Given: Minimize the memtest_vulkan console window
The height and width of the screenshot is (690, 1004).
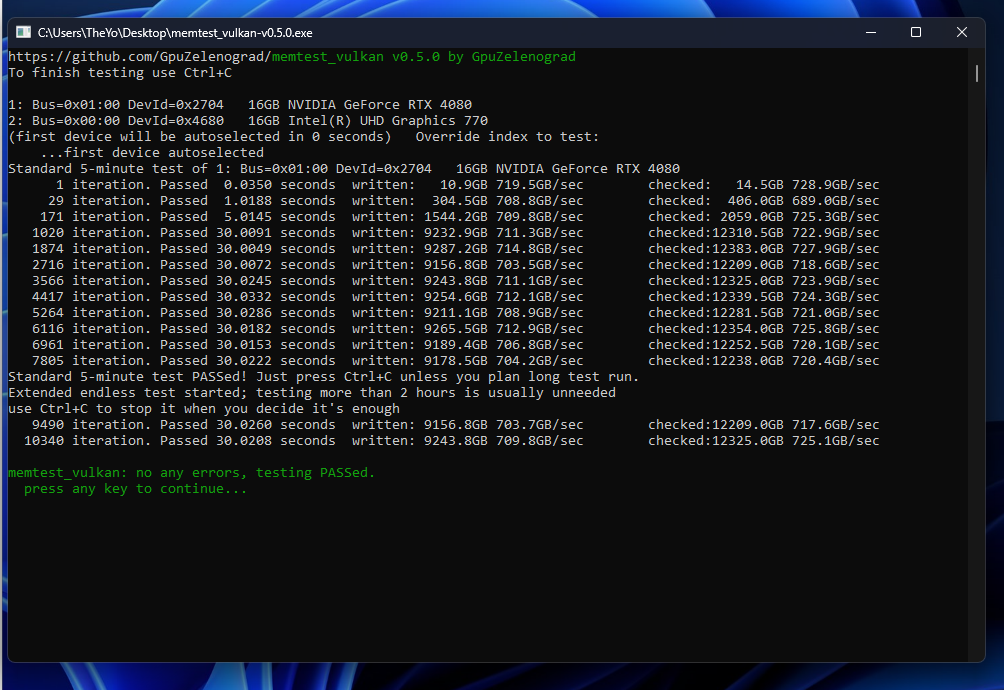Looking at the screenshot, I should click(x=871, y=32).
